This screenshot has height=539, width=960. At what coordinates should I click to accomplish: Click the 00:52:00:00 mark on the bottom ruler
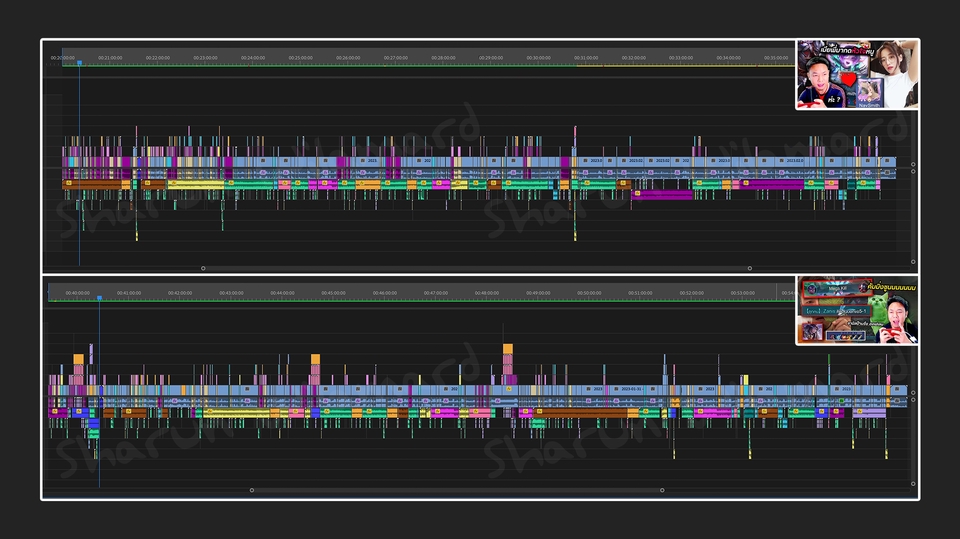[x=691, y=293]
